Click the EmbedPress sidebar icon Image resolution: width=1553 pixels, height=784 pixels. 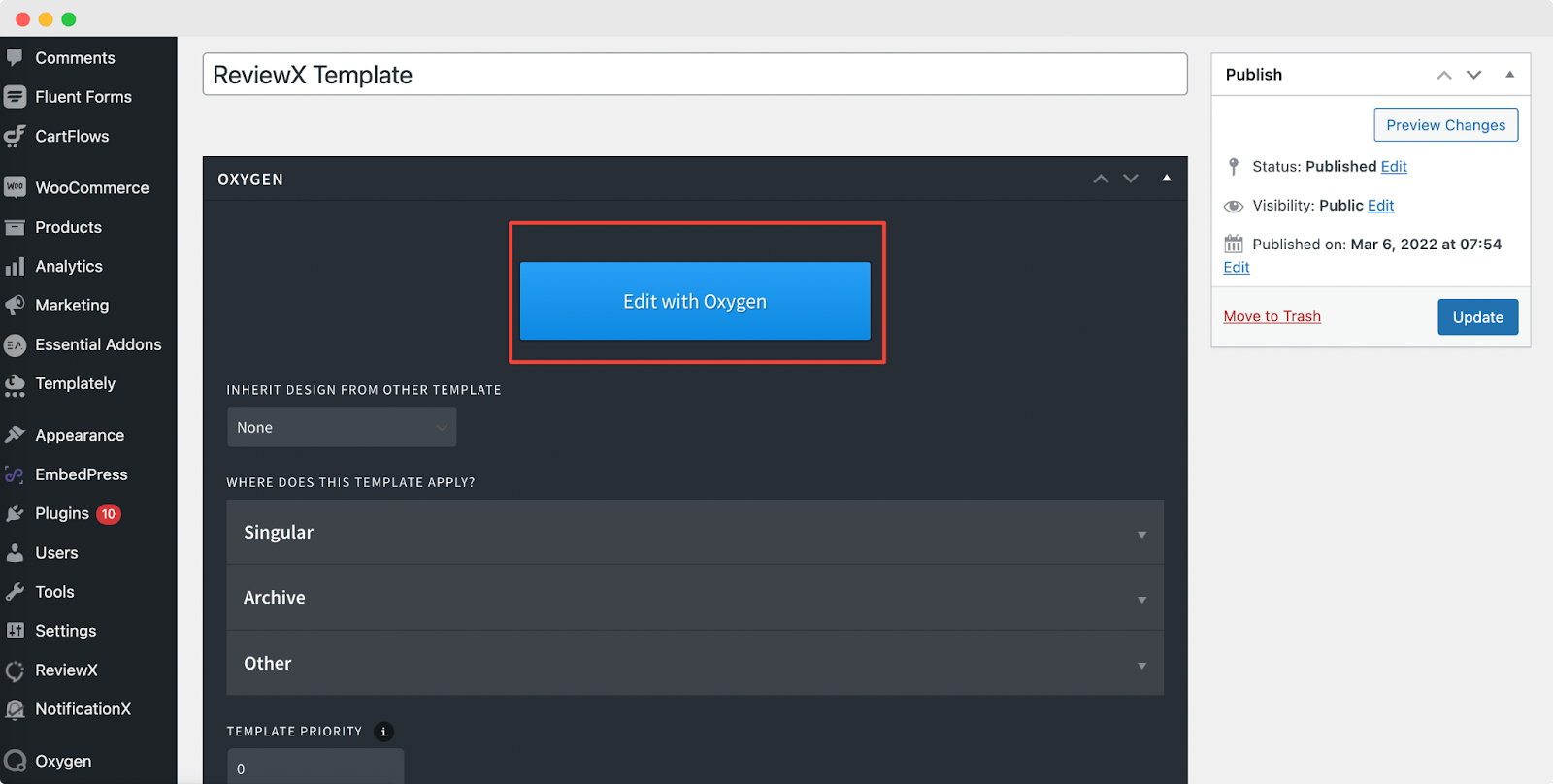tap(15, 474)
